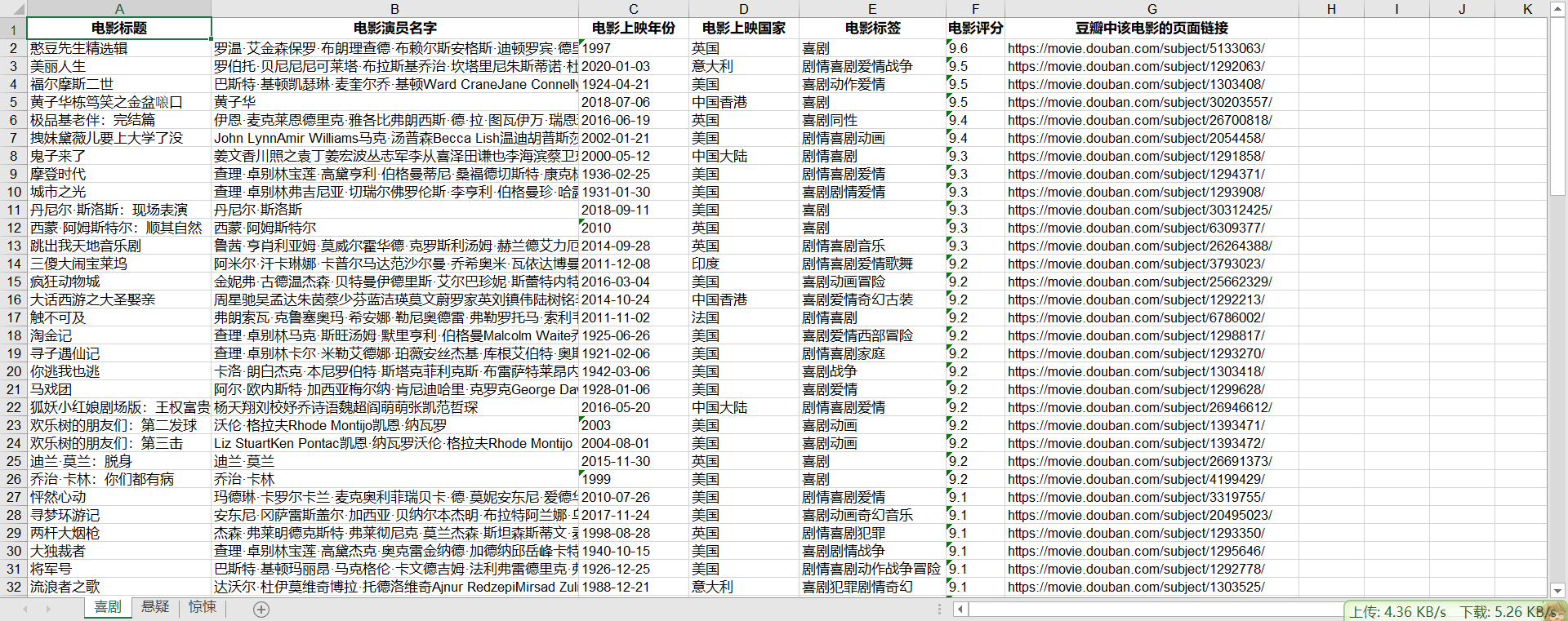Switch to the 惊悚 sheet tab
This screenshot has height=621, width=1568.
pyautogui.click(x=203, y=607)
